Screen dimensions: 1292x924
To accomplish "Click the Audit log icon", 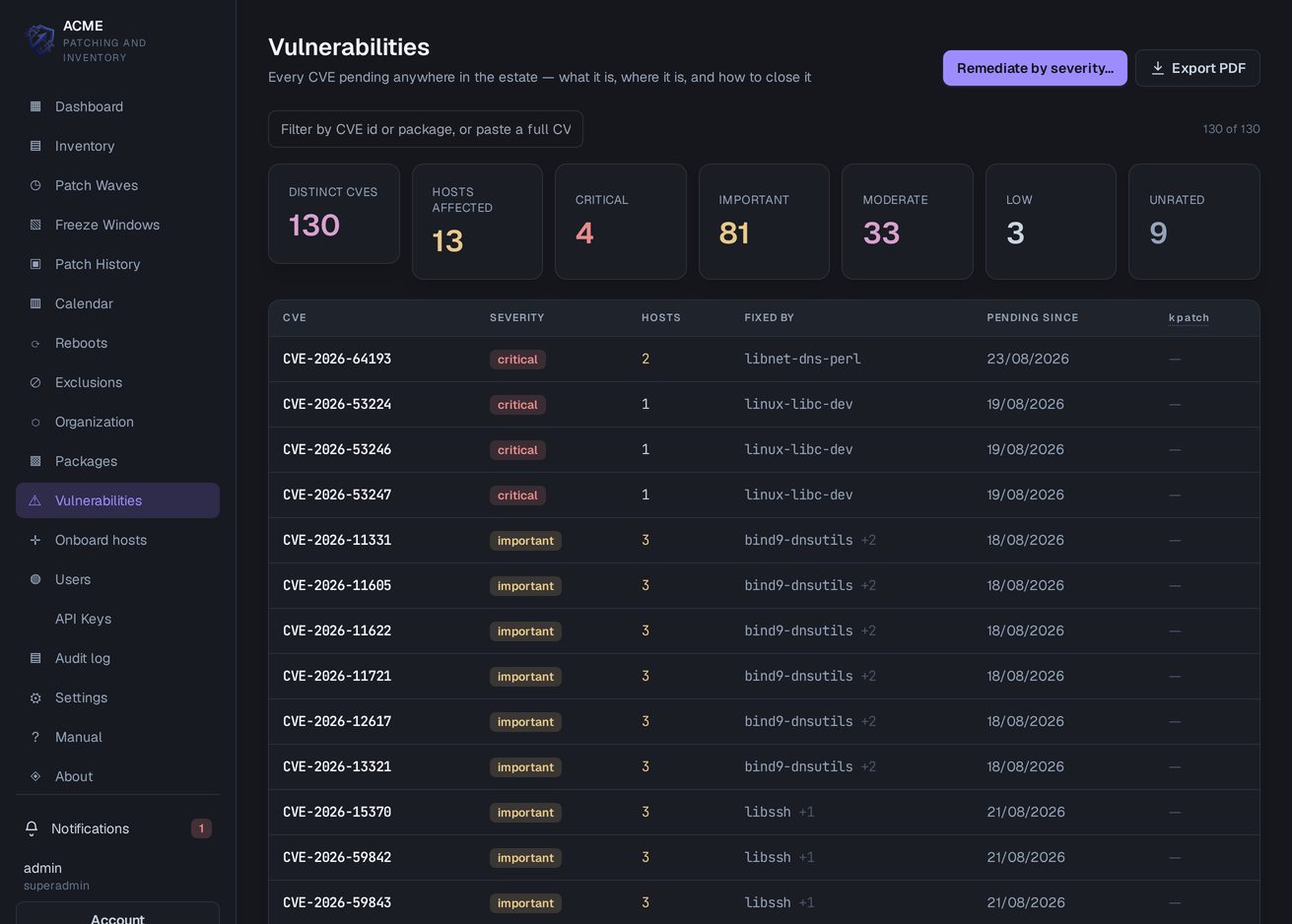I will point(35,658).
